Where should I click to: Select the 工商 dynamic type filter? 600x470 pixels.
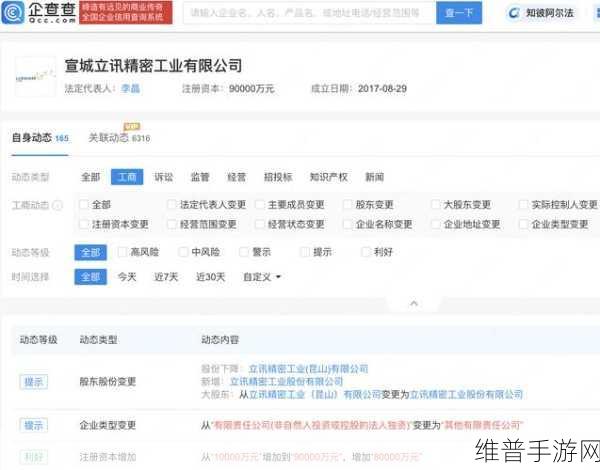[x=127, y=177]
